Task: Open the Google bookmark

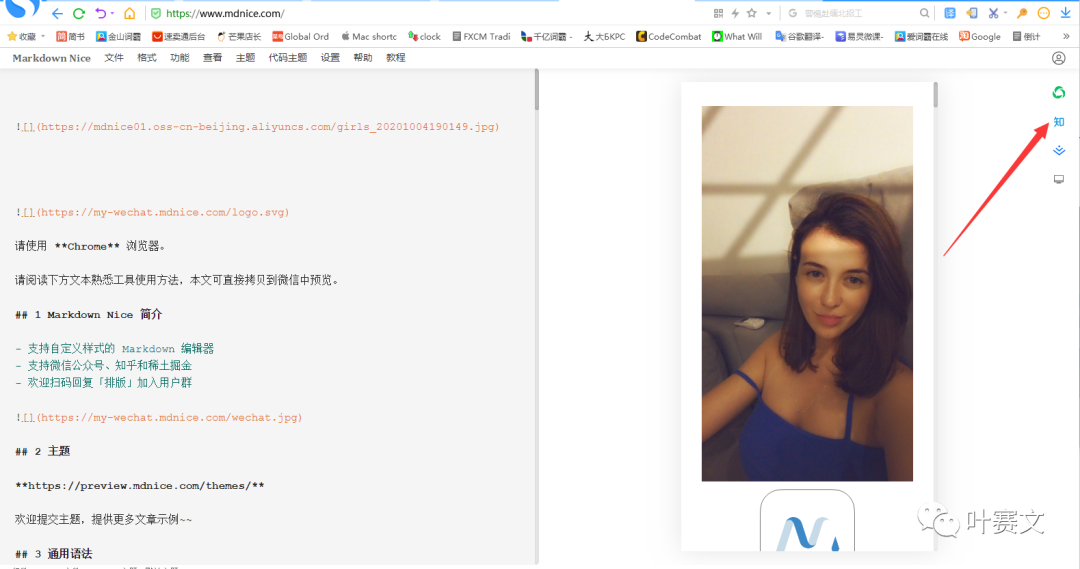Action: [979, 37]
